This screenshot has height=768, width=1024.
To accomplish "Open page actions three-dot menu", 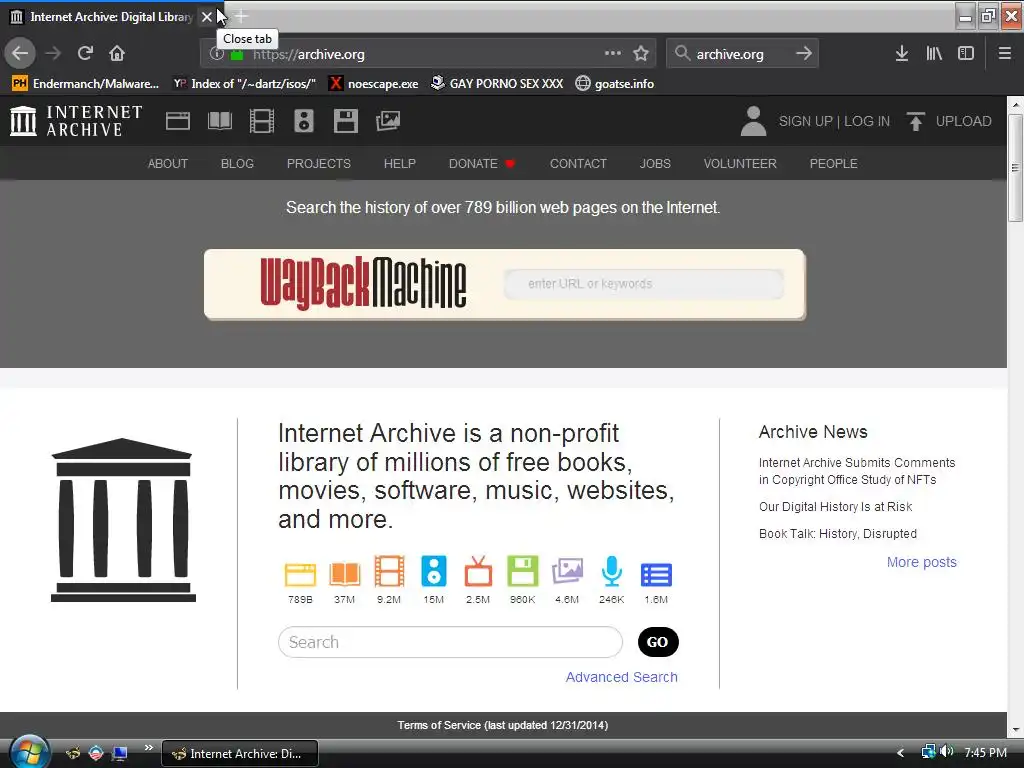I will [x=613, y=53].
